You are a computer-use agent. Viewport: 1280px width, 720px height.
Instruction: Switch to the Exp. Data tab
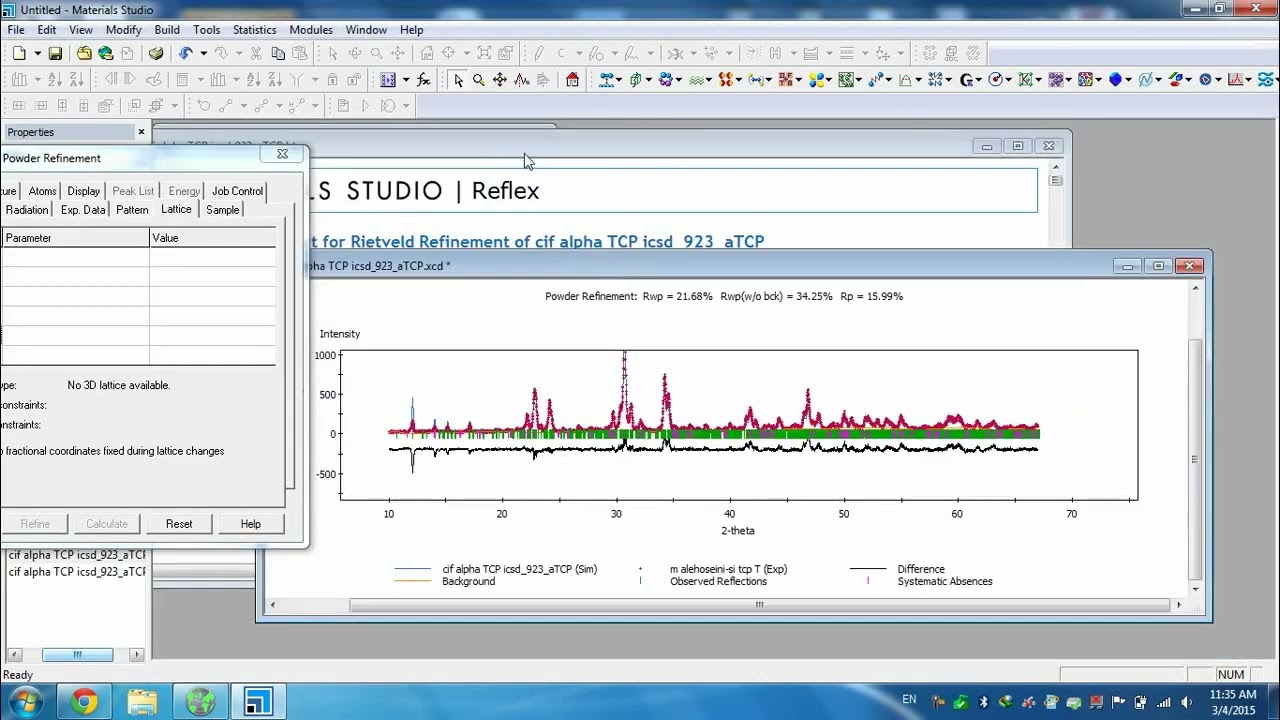click(x=83, y=210)
